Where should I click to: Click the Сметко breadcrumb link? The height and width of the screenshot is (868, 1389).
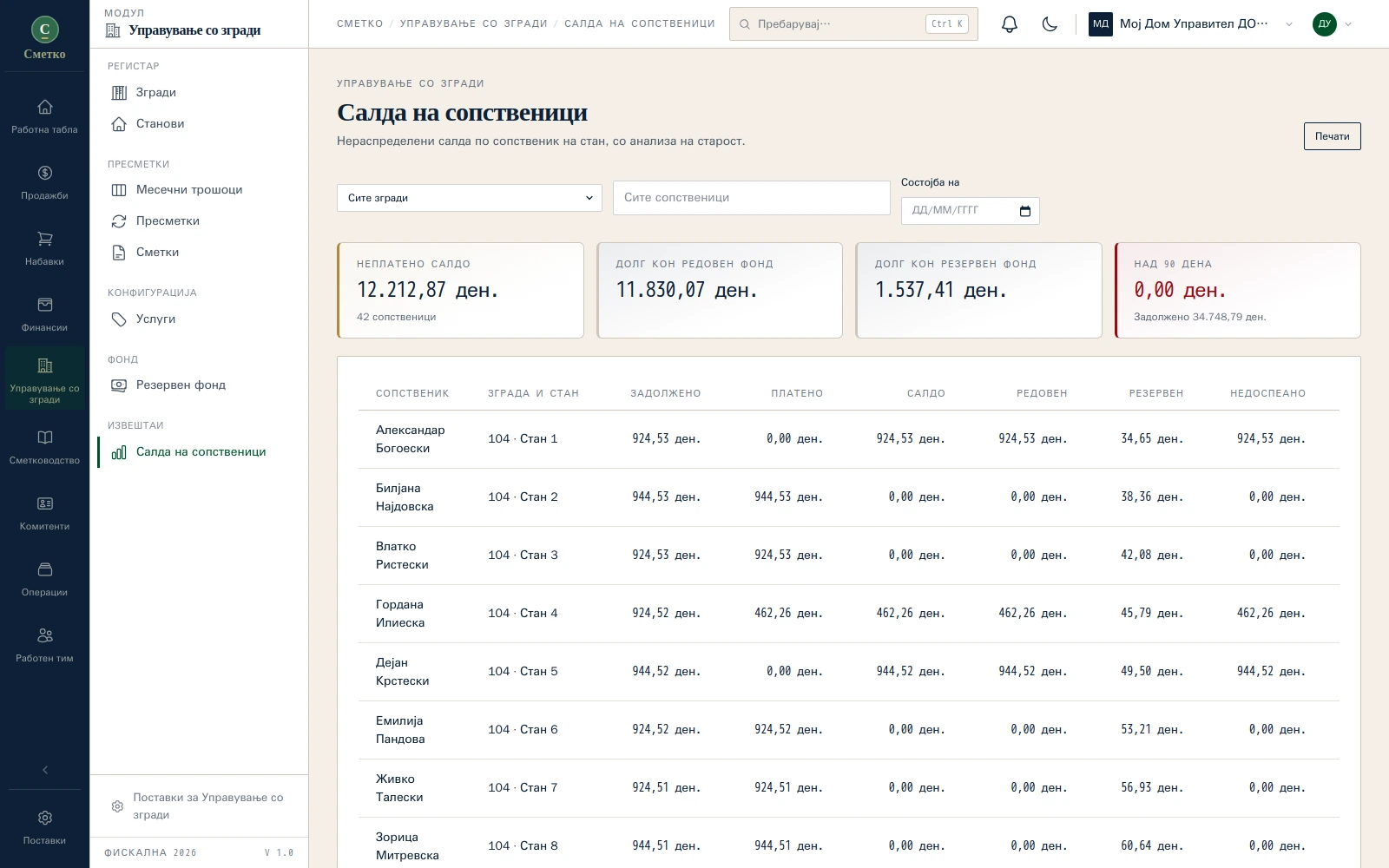point(360,24)
